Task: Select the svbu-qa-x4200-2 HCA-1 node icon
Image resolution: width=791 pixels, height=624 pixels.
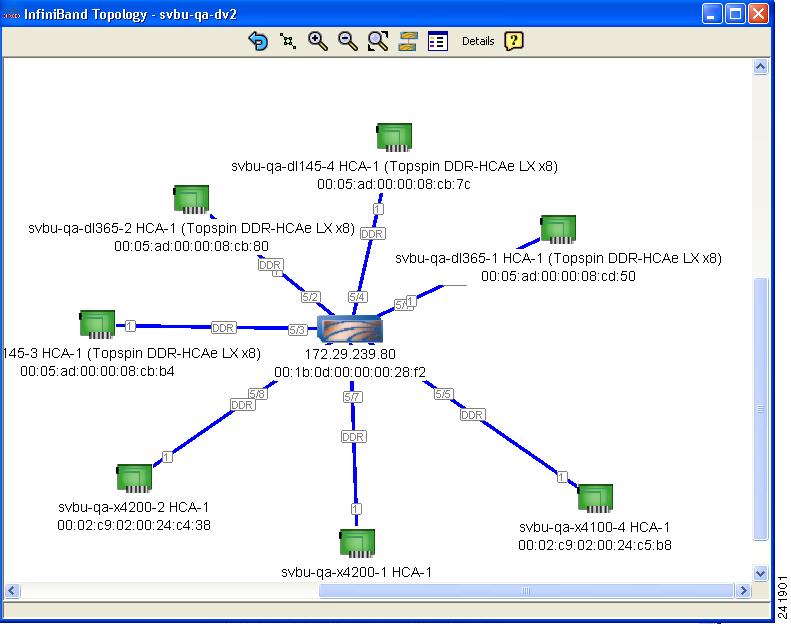Action: pyautogui.click(x=134, y=478)
